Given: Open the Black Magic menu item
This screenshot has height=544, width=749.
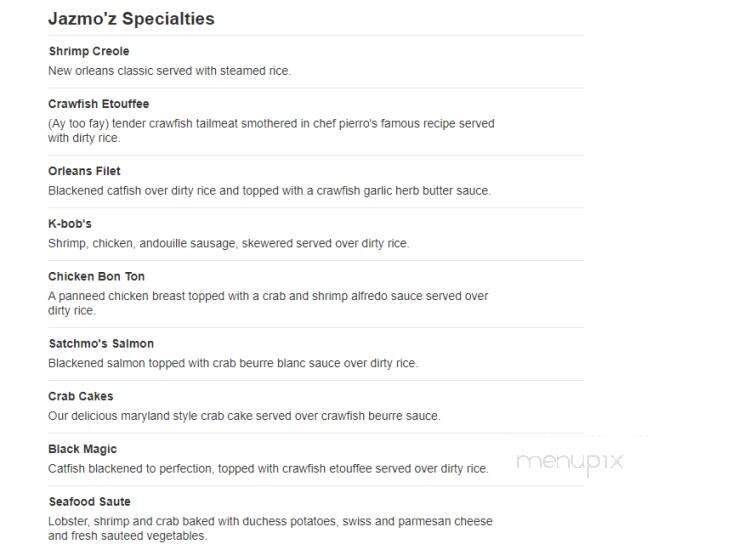Looking at the screenshot, I should coord(82,449).
